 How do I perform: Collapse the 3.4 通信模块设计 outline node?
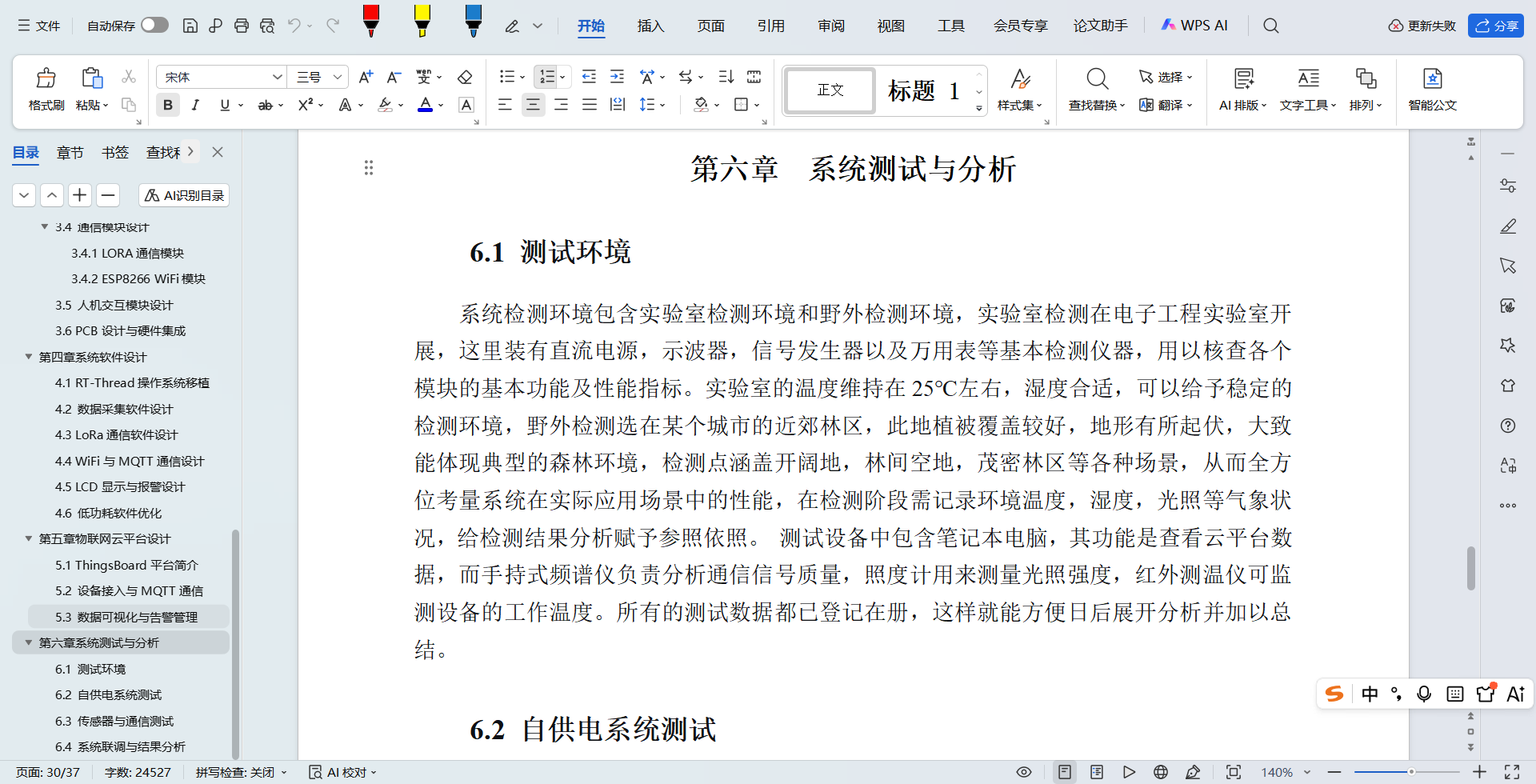pyautogui.click(x=45, y=226)
